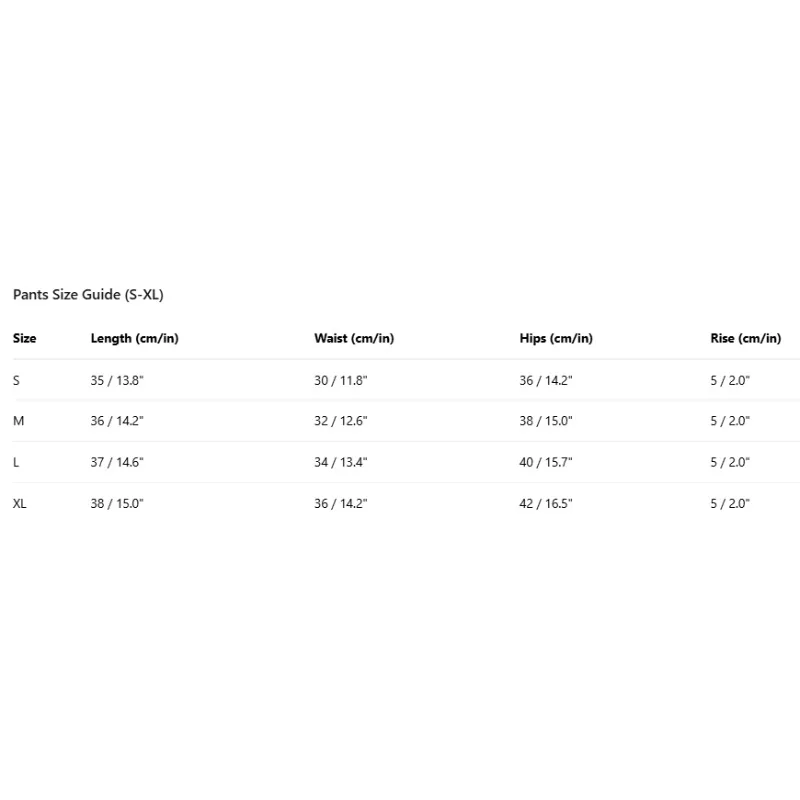
Task: Click the S waist value 30 / 11.8"
Action: (341, 380)
